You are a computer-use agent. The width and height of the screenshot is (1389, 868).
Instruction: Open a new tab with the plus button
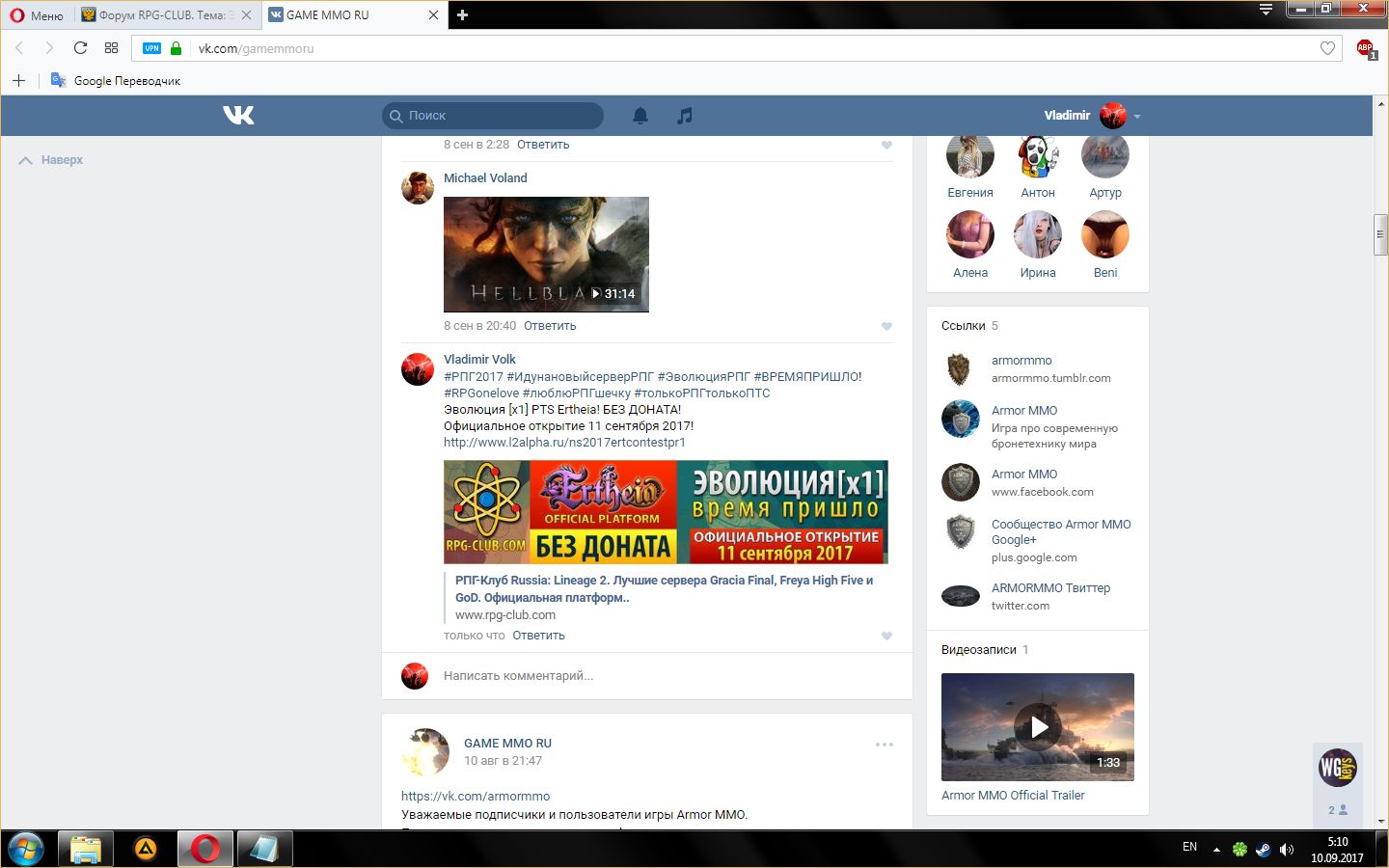coord(463,14)
